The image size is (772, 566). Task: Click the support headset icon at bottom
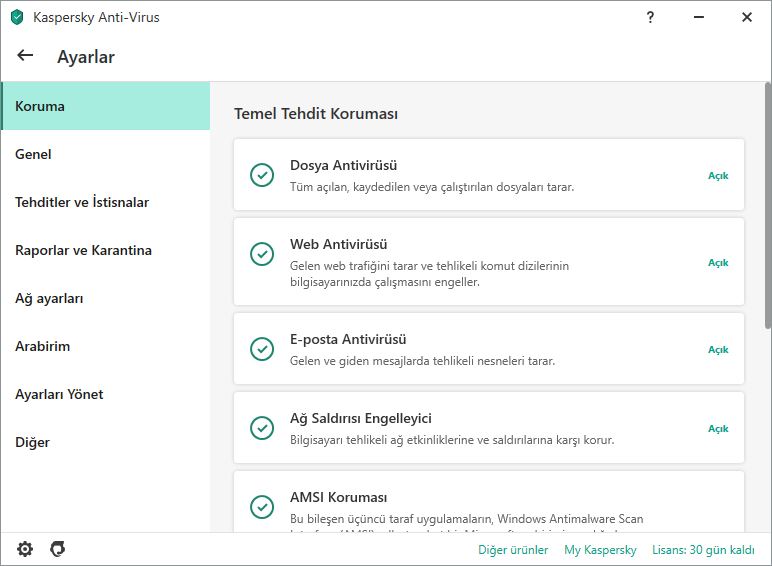pyautogui.click(x=58, y=549)
